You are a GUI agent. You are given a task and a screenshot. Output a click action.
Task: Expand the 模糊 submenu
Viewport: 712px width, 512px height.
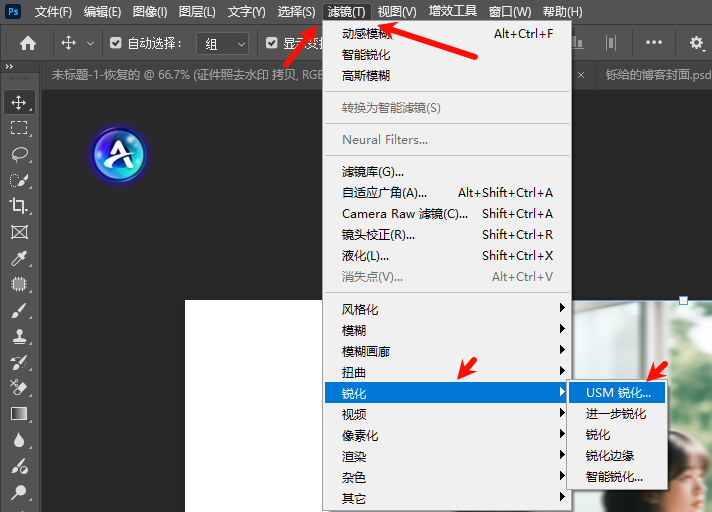coord(447,330)
